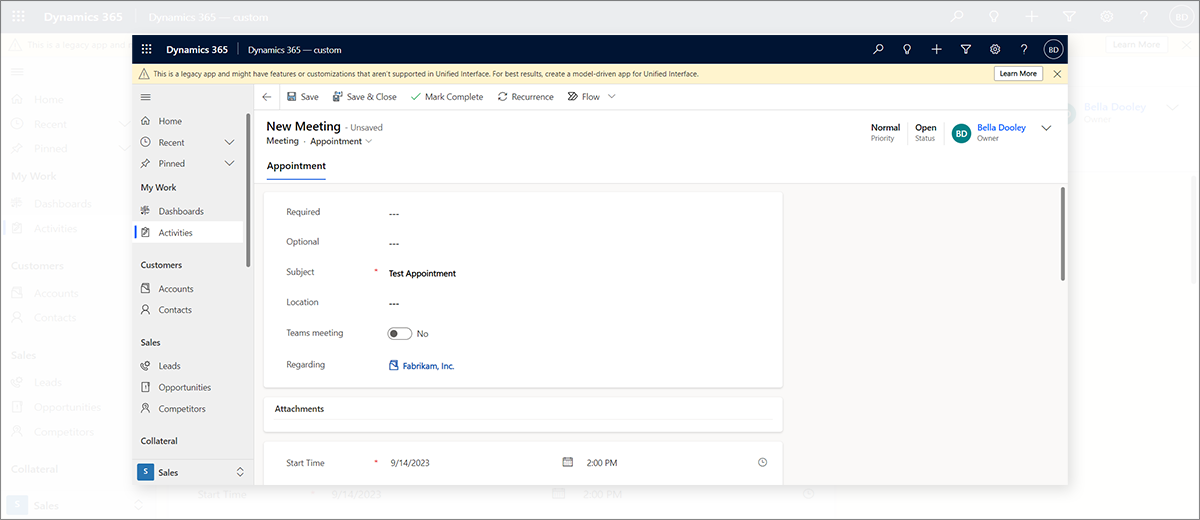This screenshot has height=520, width=1200.
Task: Select the Appointment tab
Action: (x=296, y=166)
